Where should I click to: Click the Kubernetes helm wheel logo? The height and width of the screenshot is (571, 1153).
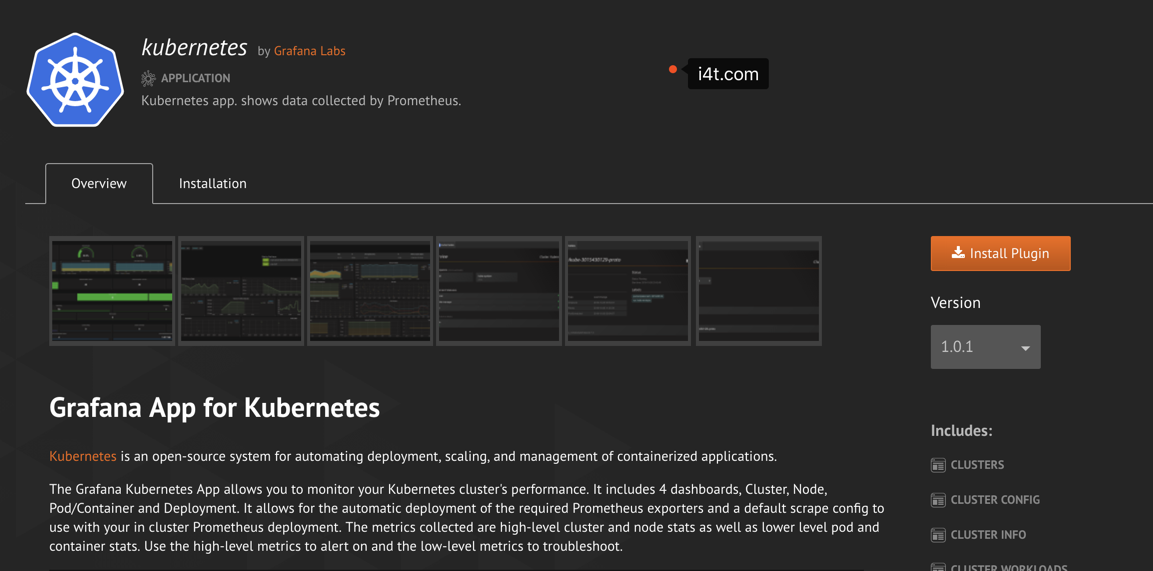pos(75,80)
